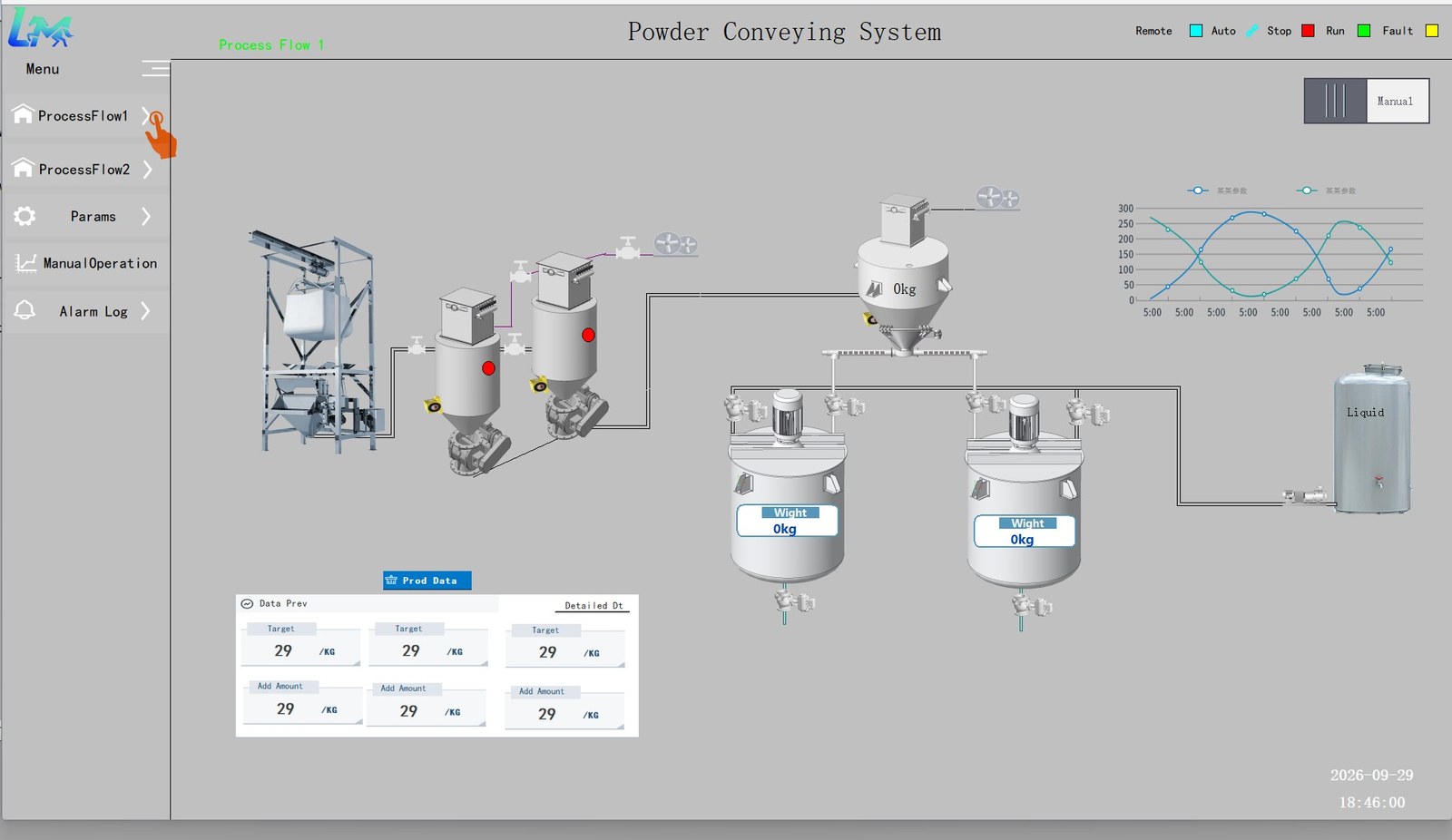1452x840 pixels.
Task: Click the yellow Fault legend swatch
Action: point(1432,31)
